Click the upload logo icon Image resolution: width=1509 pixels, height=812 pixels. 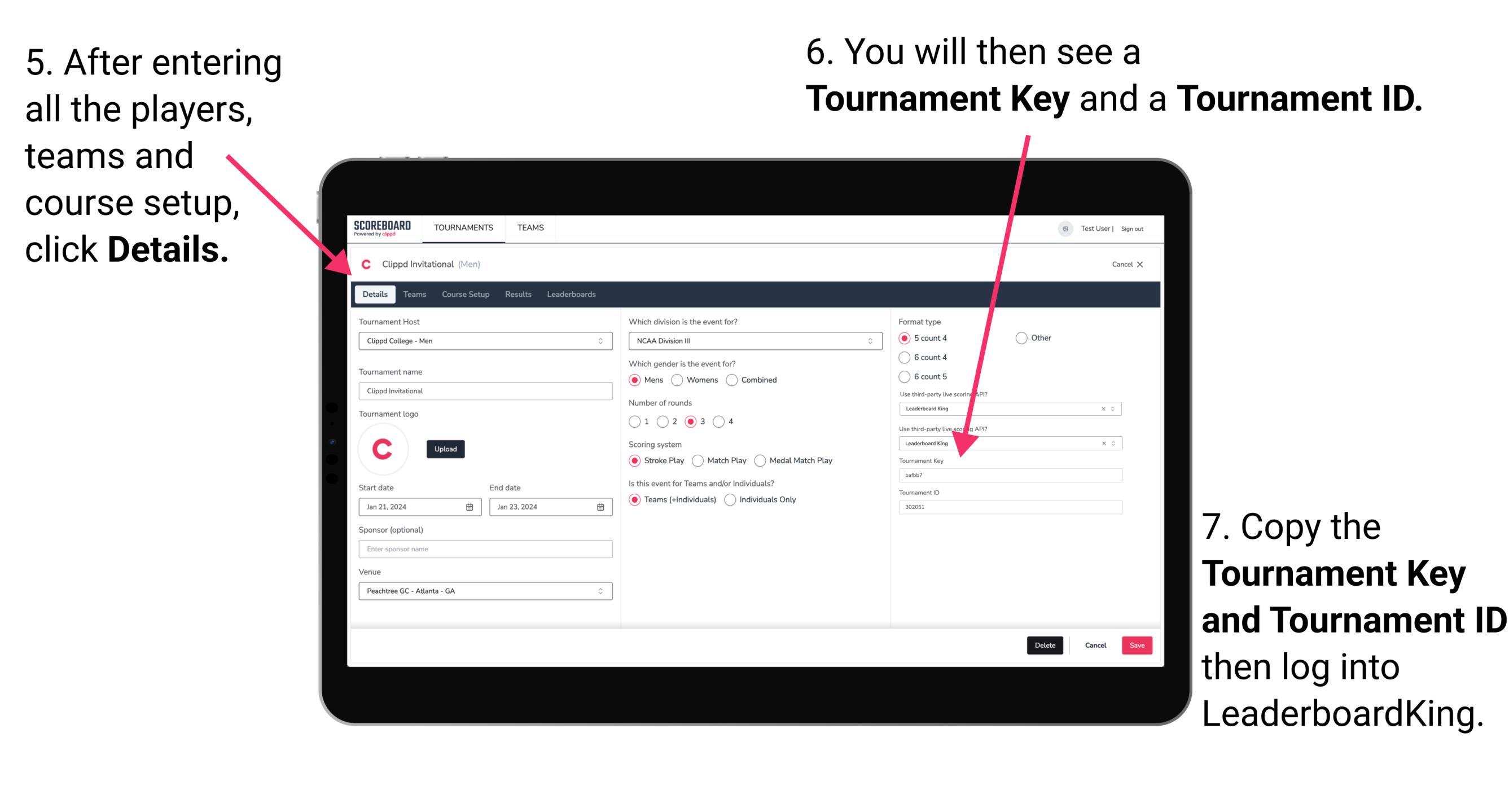pos(444,449)
